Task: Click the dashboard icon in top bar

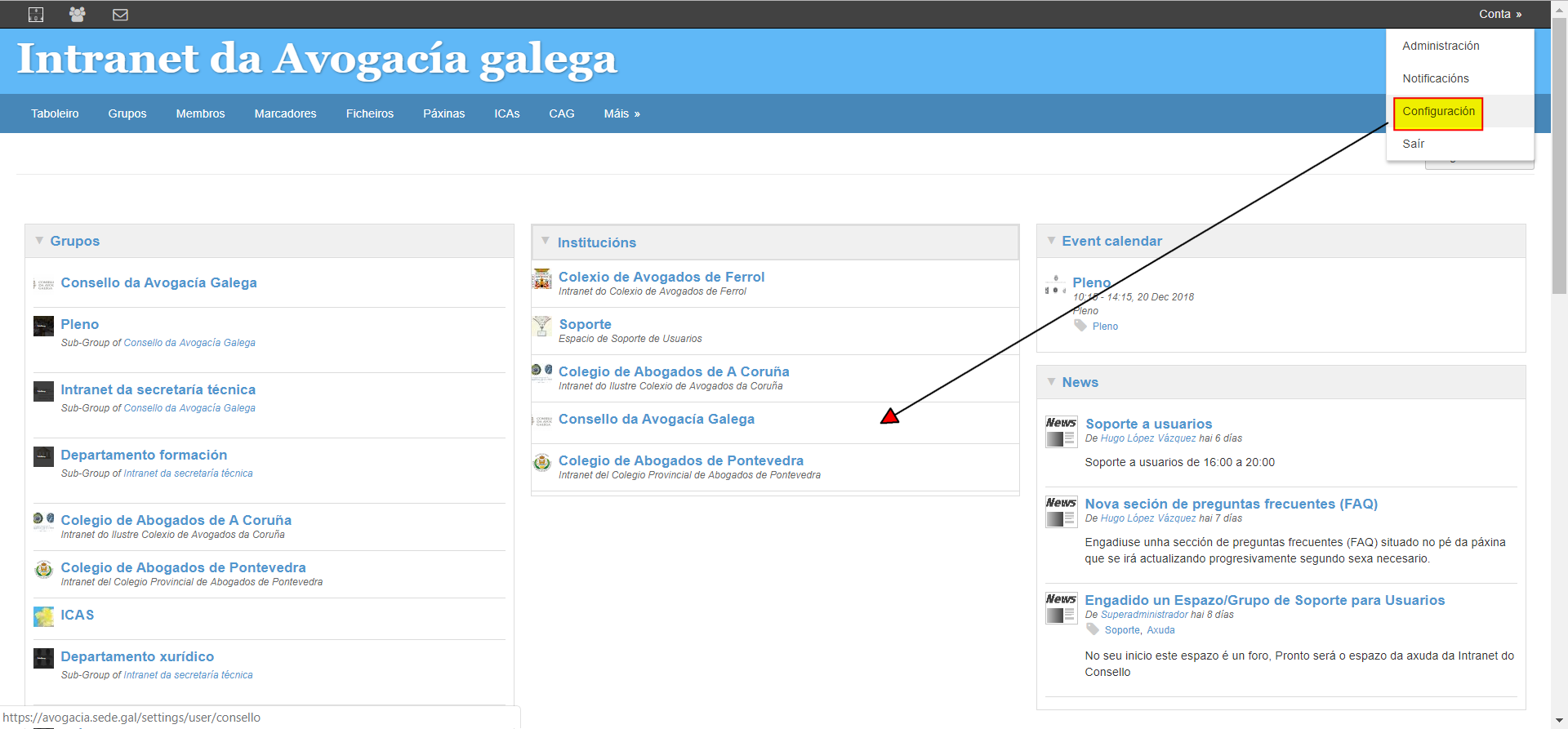Action: [36, 14]
